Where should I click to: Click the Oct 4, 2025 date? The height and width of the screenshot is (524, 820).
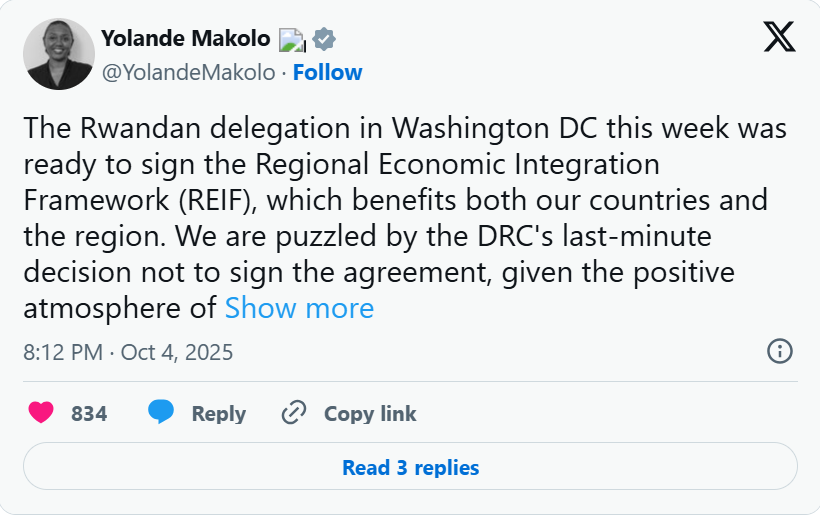click(177, 352)
